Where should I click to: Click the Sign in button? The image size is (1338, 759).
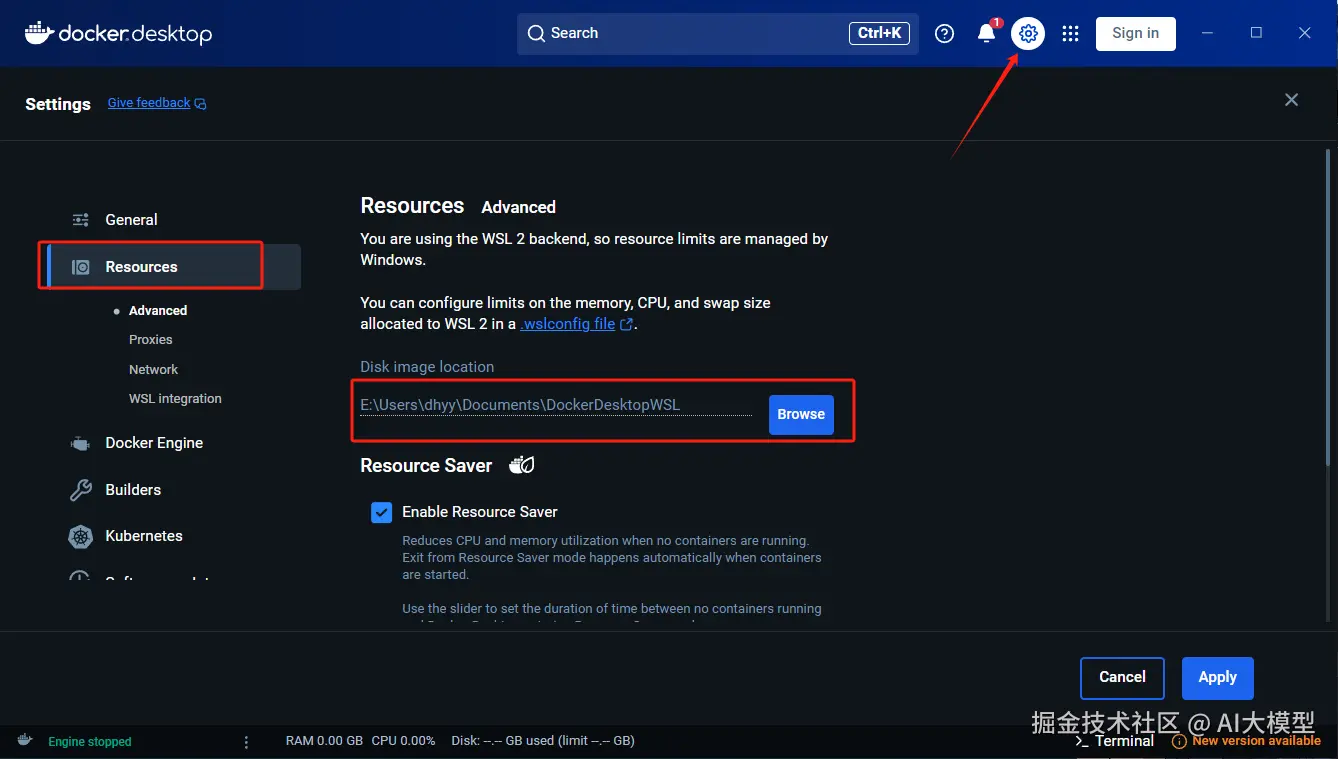pos(1135,33)
